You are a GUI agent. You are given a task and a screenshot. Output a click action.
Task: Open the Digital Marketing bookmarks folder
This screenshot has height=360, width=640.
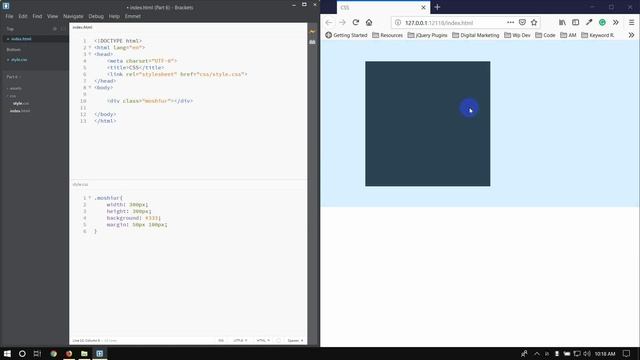click(x=476, y=36)
